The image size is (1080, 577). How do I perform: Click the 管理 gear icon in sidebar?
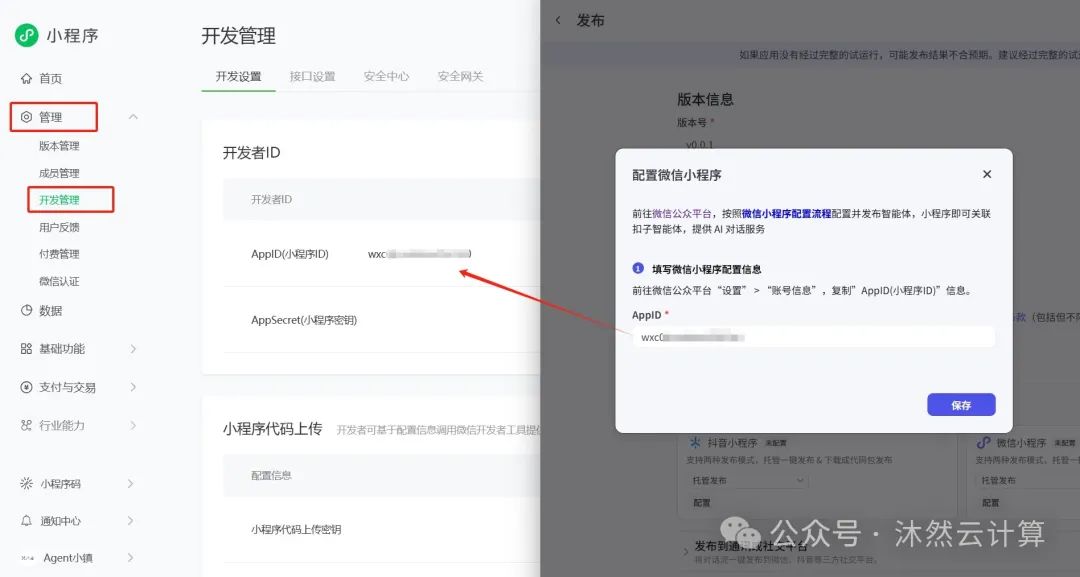pyautogui.click(x=26, y=117)
